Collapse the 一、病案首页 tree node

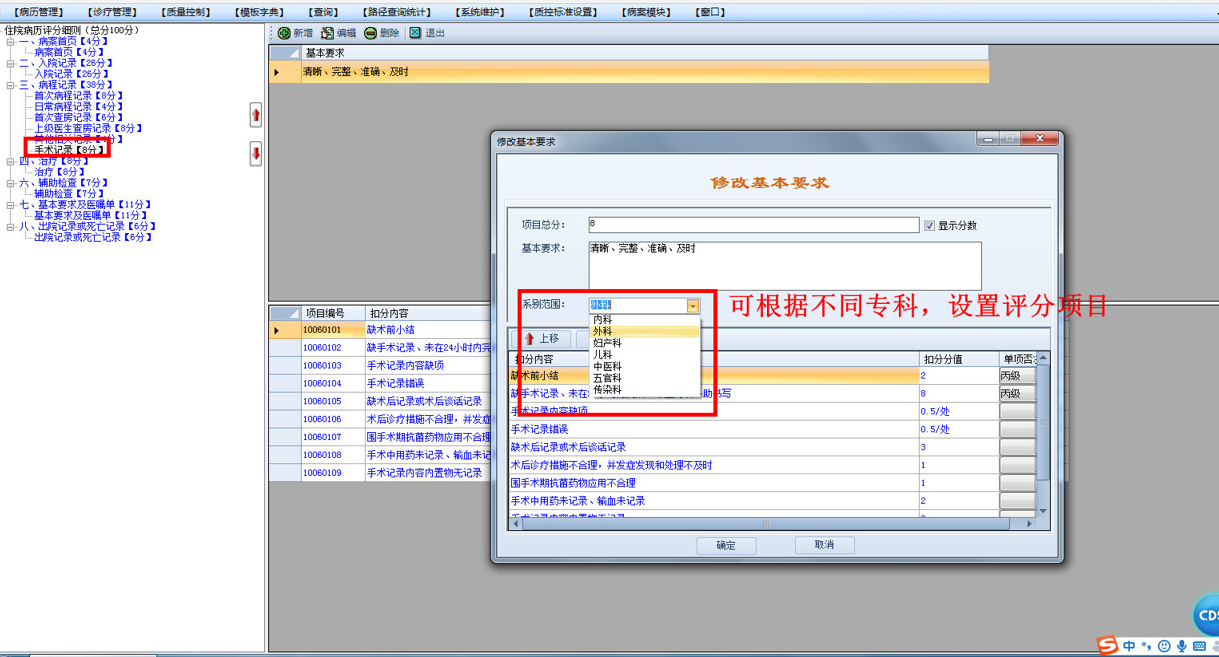pyautogui.click(x=10, y=41)
